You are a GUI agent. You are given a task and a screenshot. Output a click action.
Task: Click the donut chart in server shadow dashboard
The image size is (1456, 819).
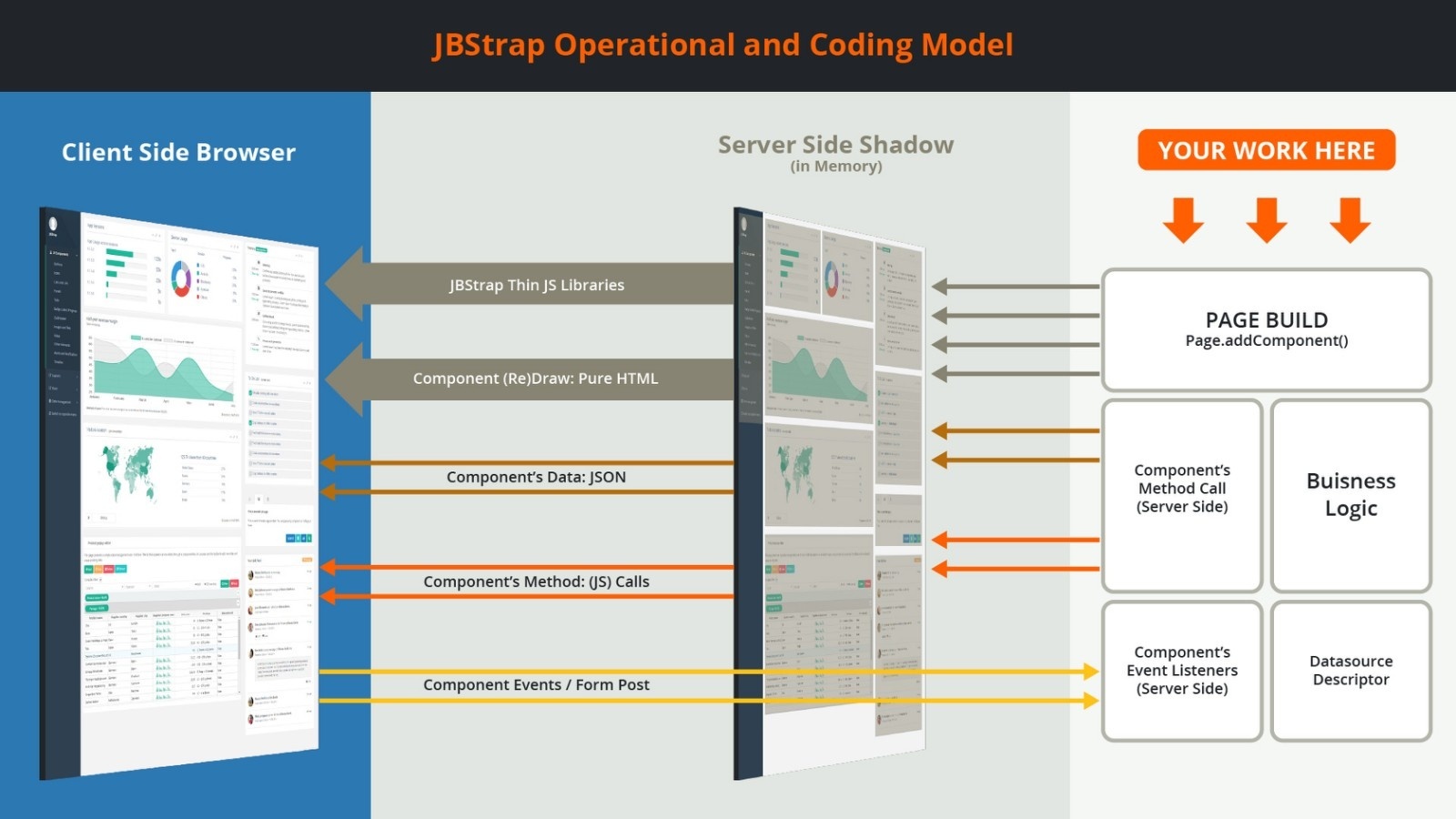(x=831, y=278)
